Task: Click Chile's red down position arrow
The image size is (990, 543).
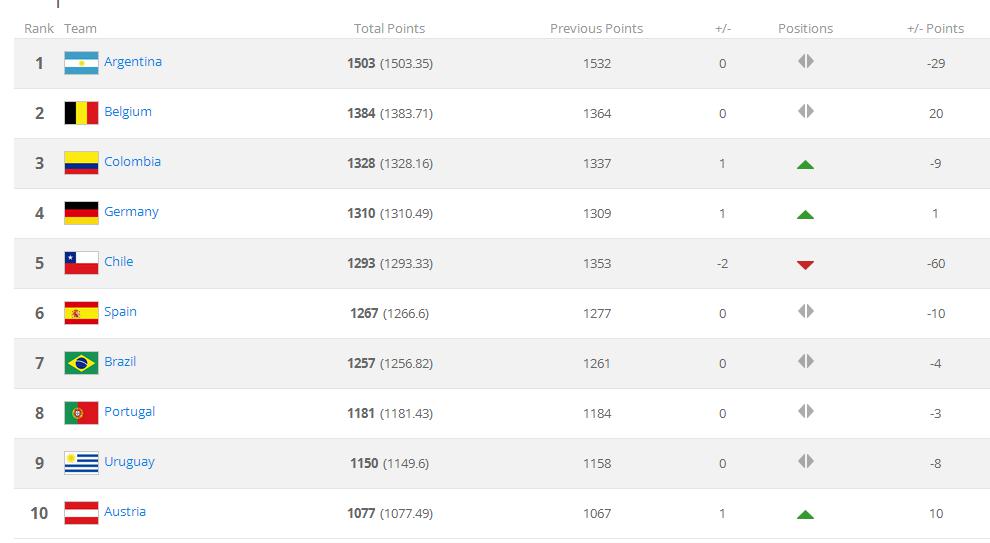Action: tap(805, 265)
